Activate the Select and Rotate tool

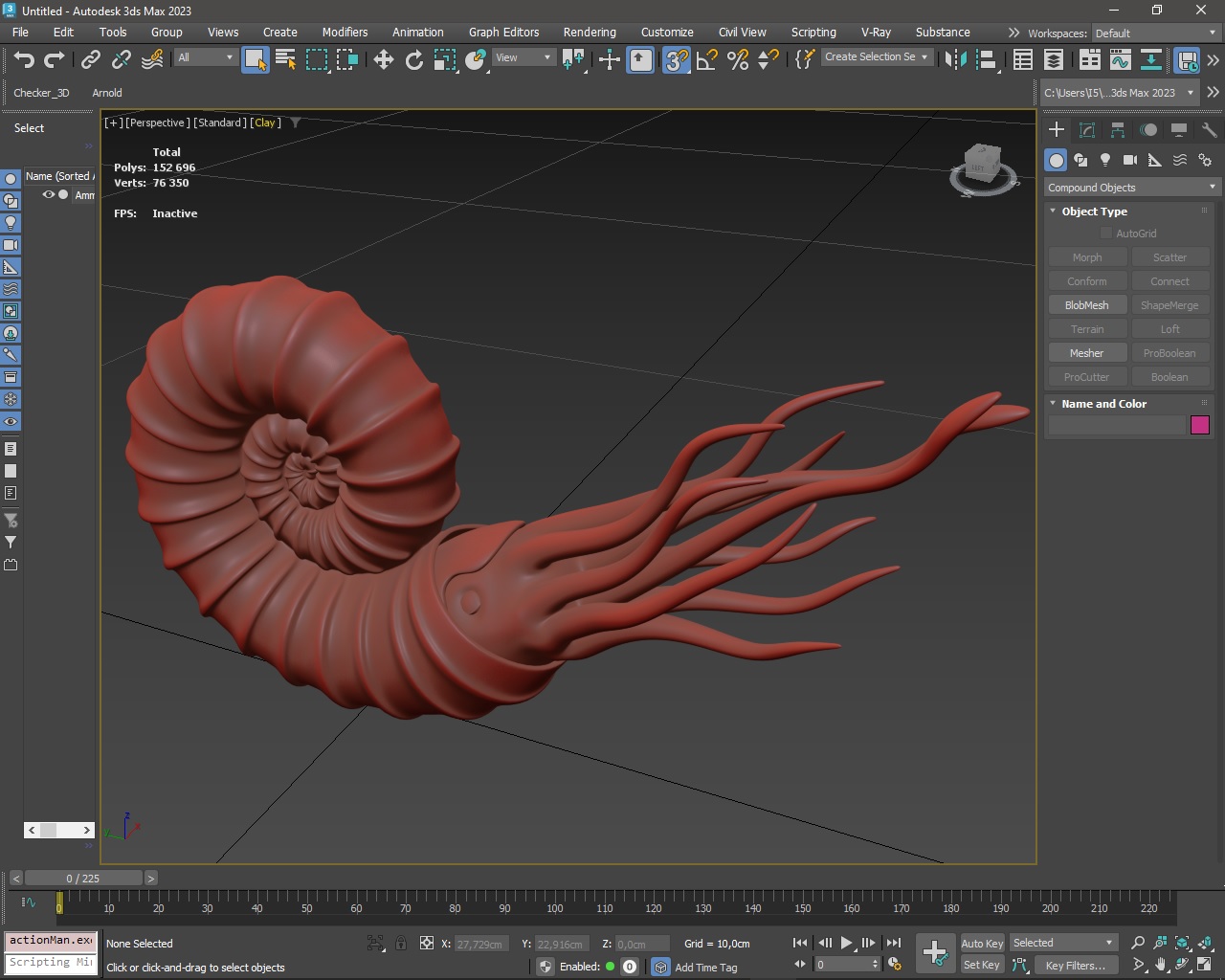pyautogui.click(x=414, y=59)
